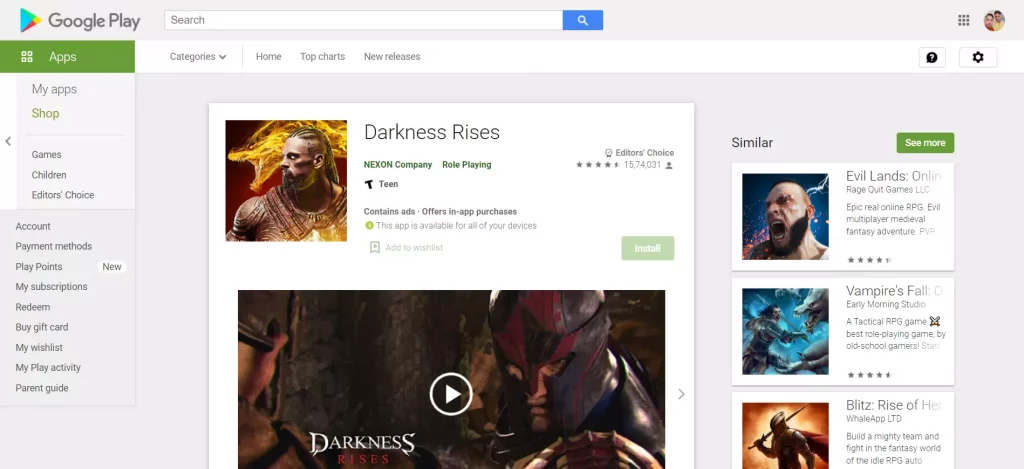Open Parent guide
1024x469 pixels.
click(x=42, y=388)
